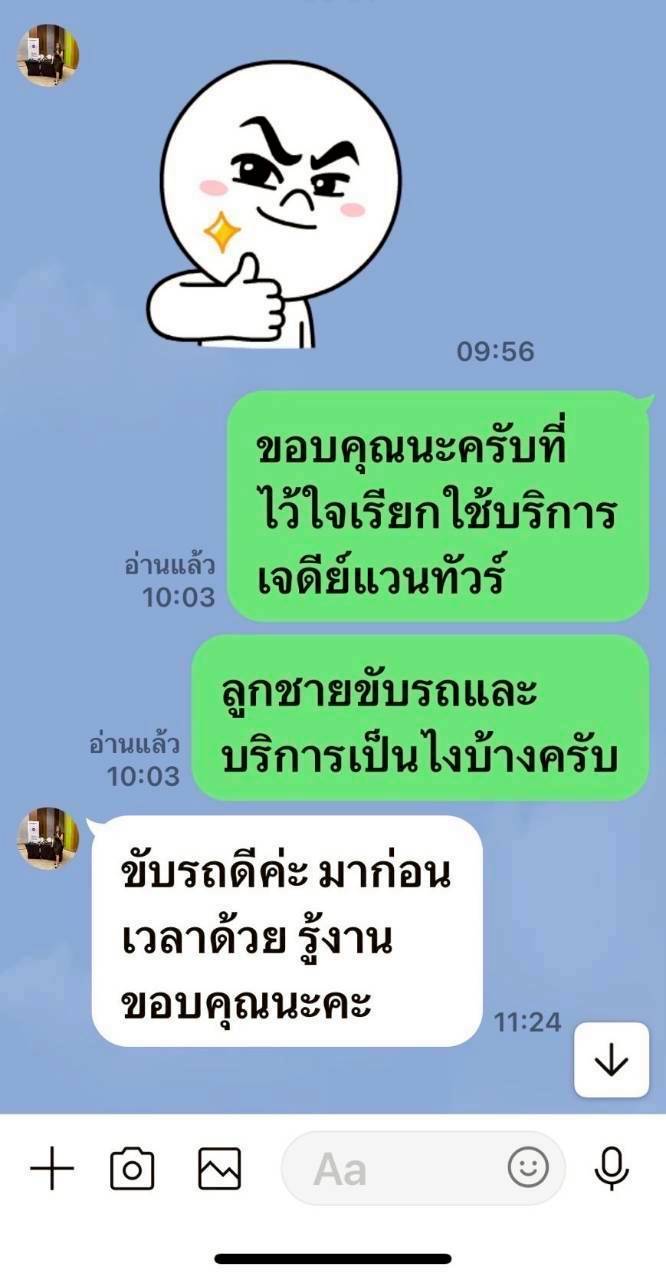
Task: Jump to latest message with down arrow
Action: 610,1061
